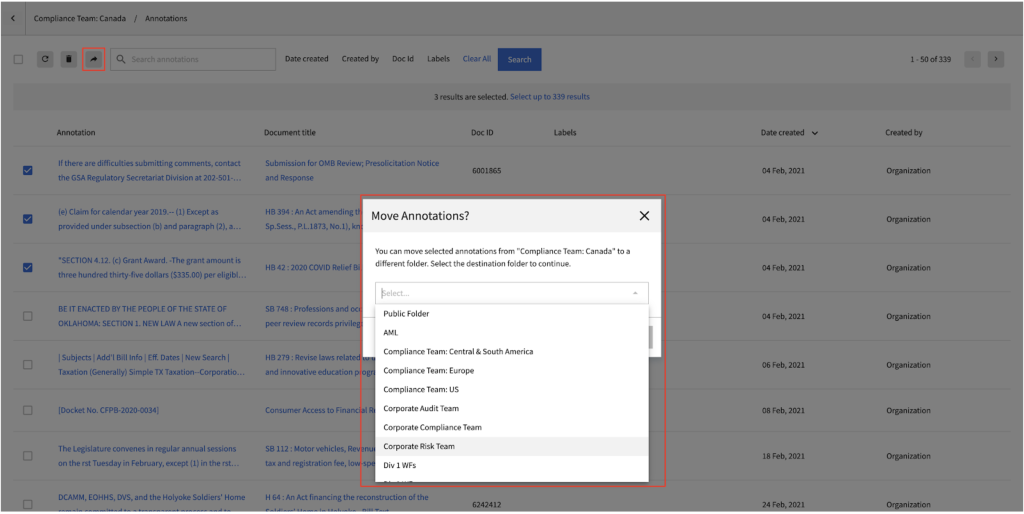Go to previous page of results
Image resolution: width=1024 pixels, height=514 pixels.
972,59
